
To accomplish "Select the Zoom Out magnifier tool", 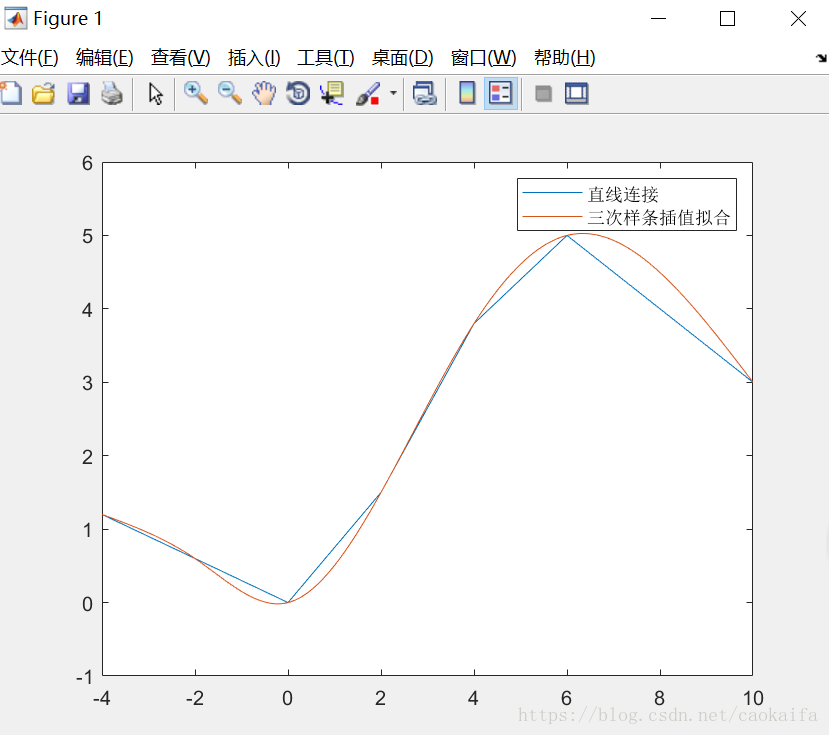I will pyautogui.click(x=230, y=94).
